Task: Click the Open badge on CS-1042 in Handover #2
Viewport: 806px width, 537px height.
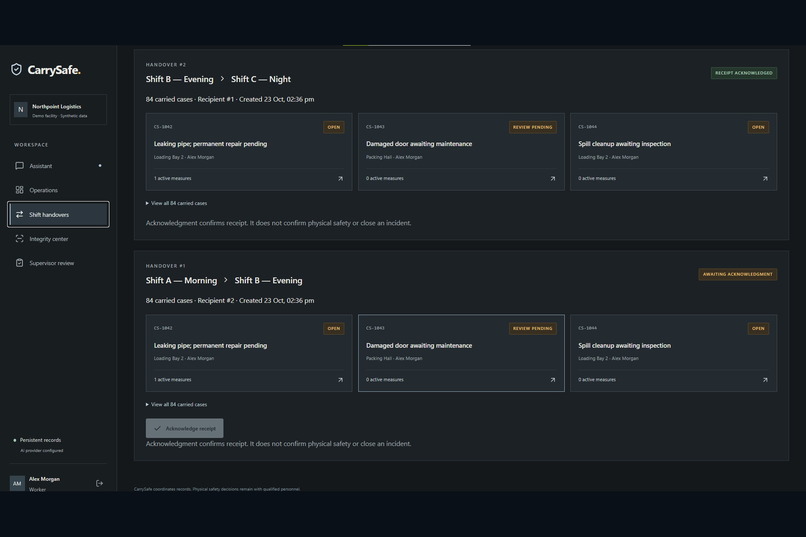Action: (x=334, y=127)
